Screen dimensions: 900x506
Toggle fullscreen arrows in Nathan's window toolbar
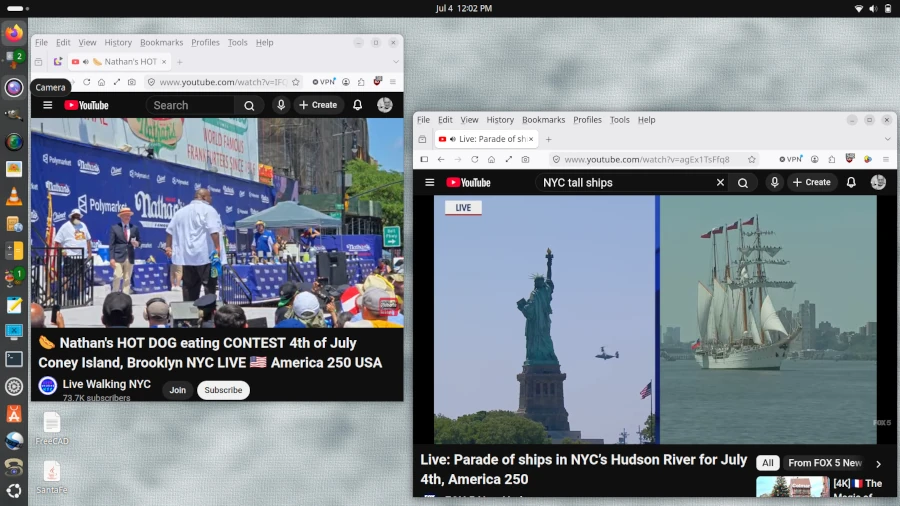[117, 82]
